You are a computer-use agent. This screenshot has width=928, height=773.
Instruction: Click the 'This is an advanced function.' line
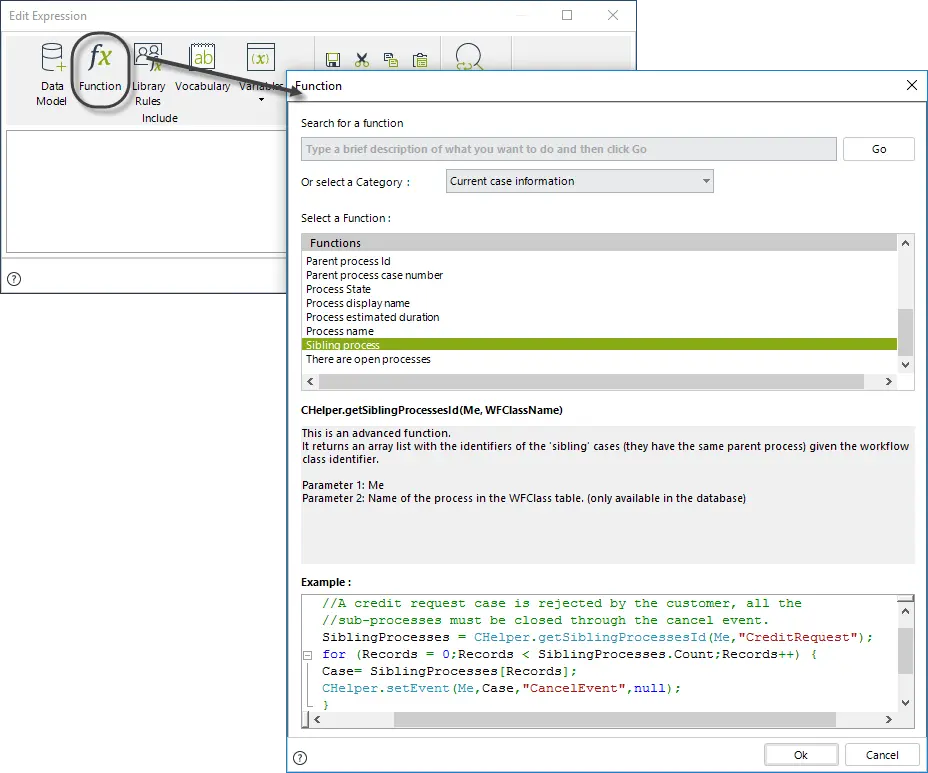[376, 433]
